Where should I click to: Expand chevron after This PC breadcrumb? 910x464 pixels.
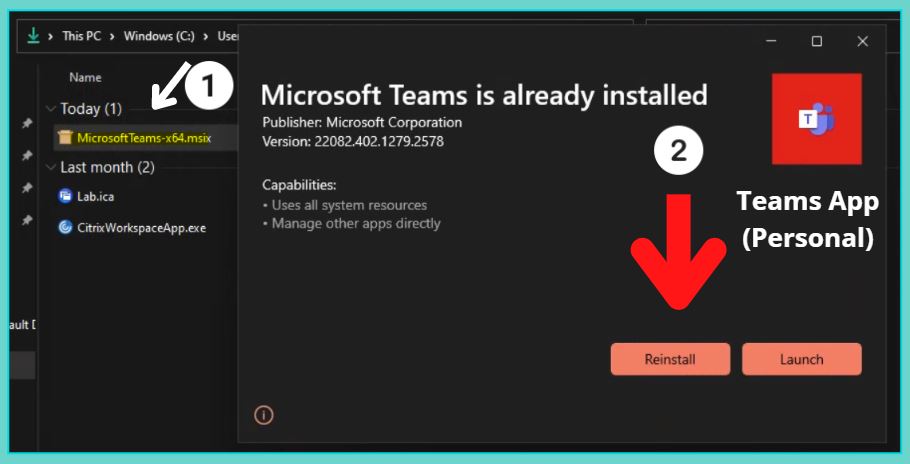pyautogui.click(x=112, y=36)
